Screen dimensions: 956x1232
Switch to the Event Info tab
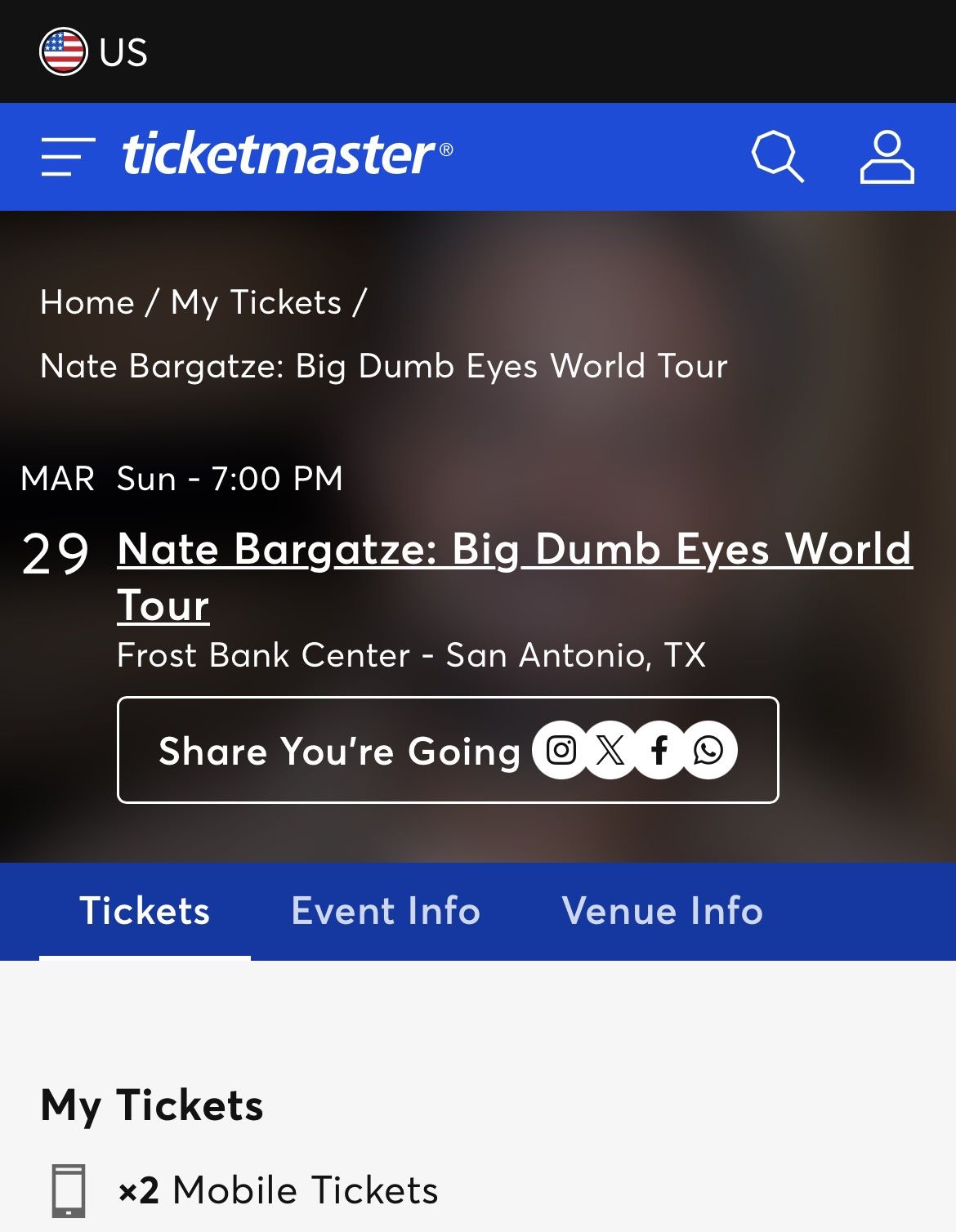386,911
